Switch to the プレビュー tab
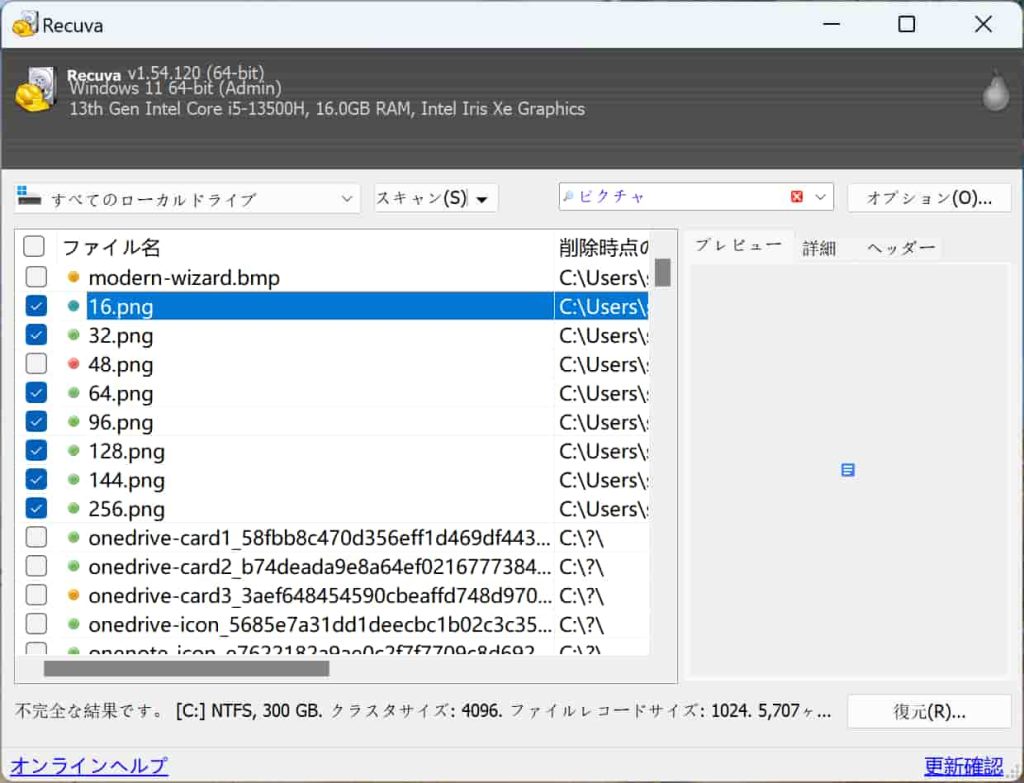Image resolution: width=1024 pixels, height=783 pixels. tap(738, 246)
